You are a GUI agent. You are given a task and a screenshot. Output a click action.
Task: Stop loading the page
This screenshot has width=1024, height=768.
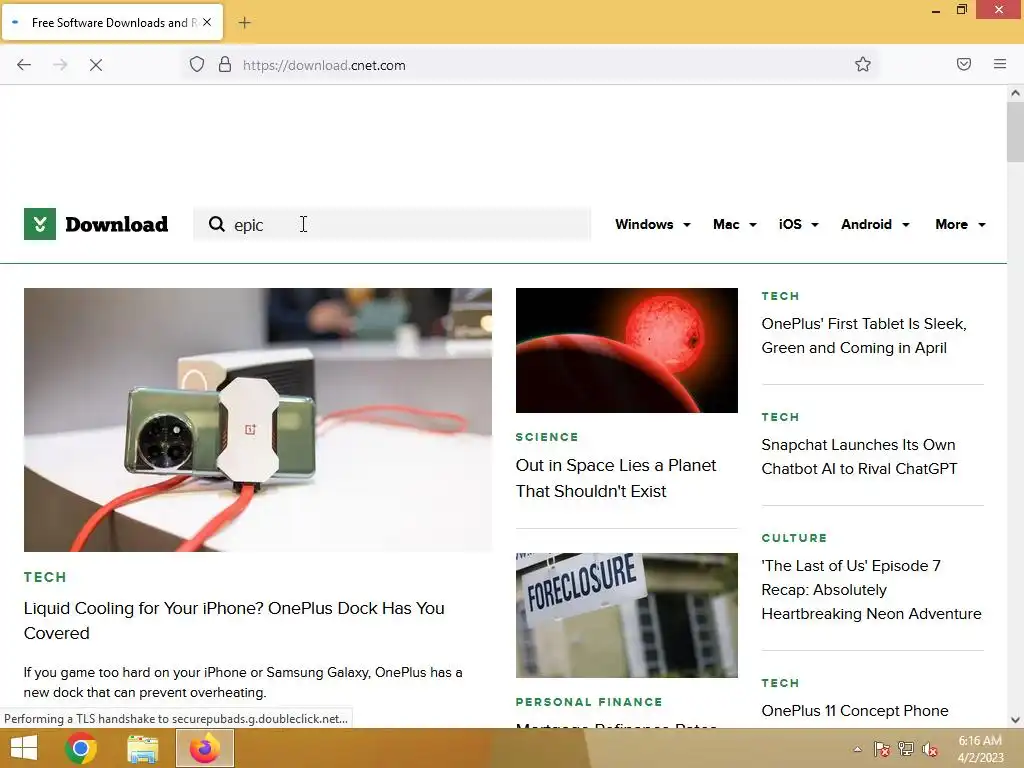(96, 65)
